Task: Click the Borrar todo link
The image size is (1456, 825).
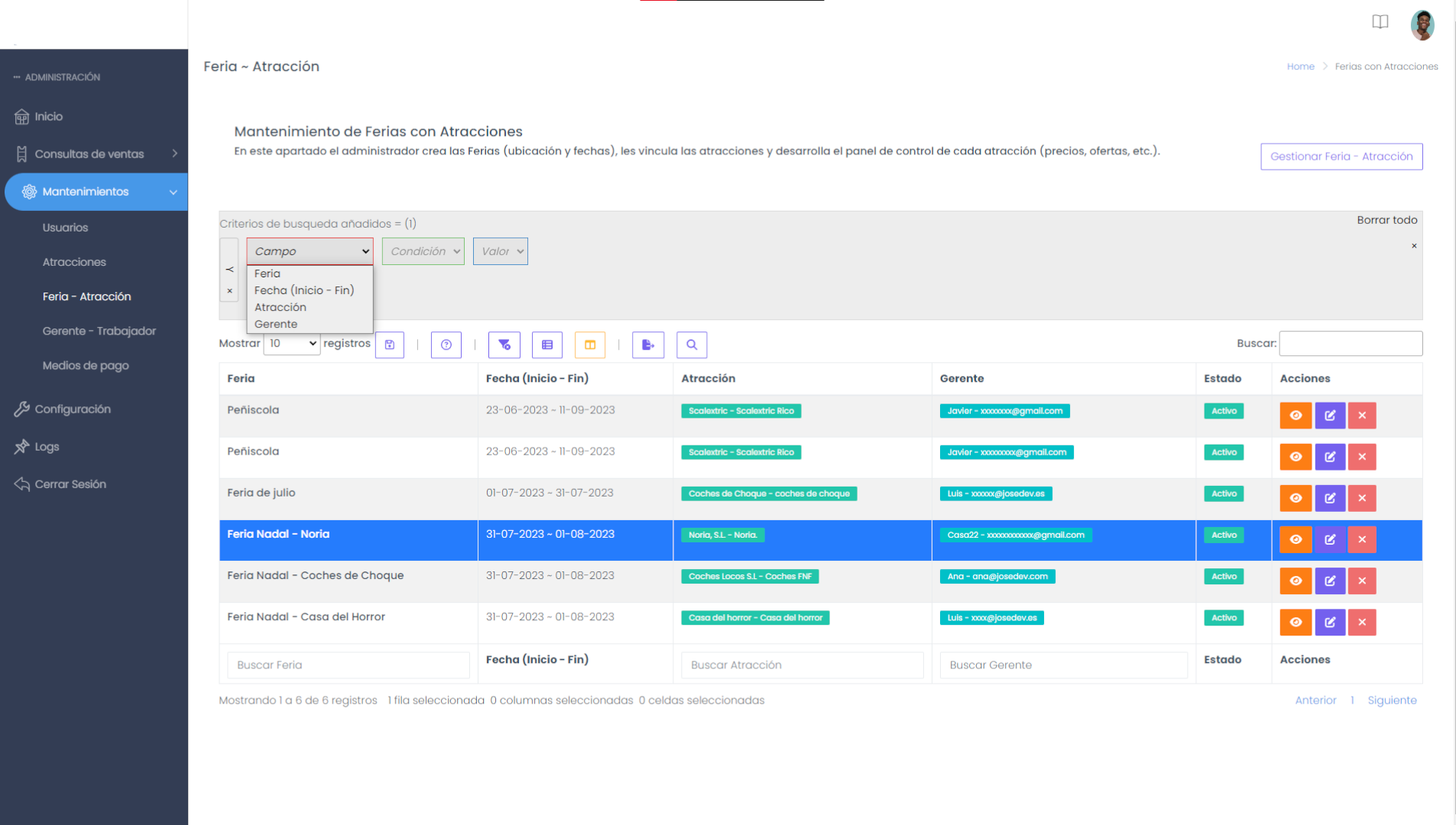Action: click(x=1386, y=220)
